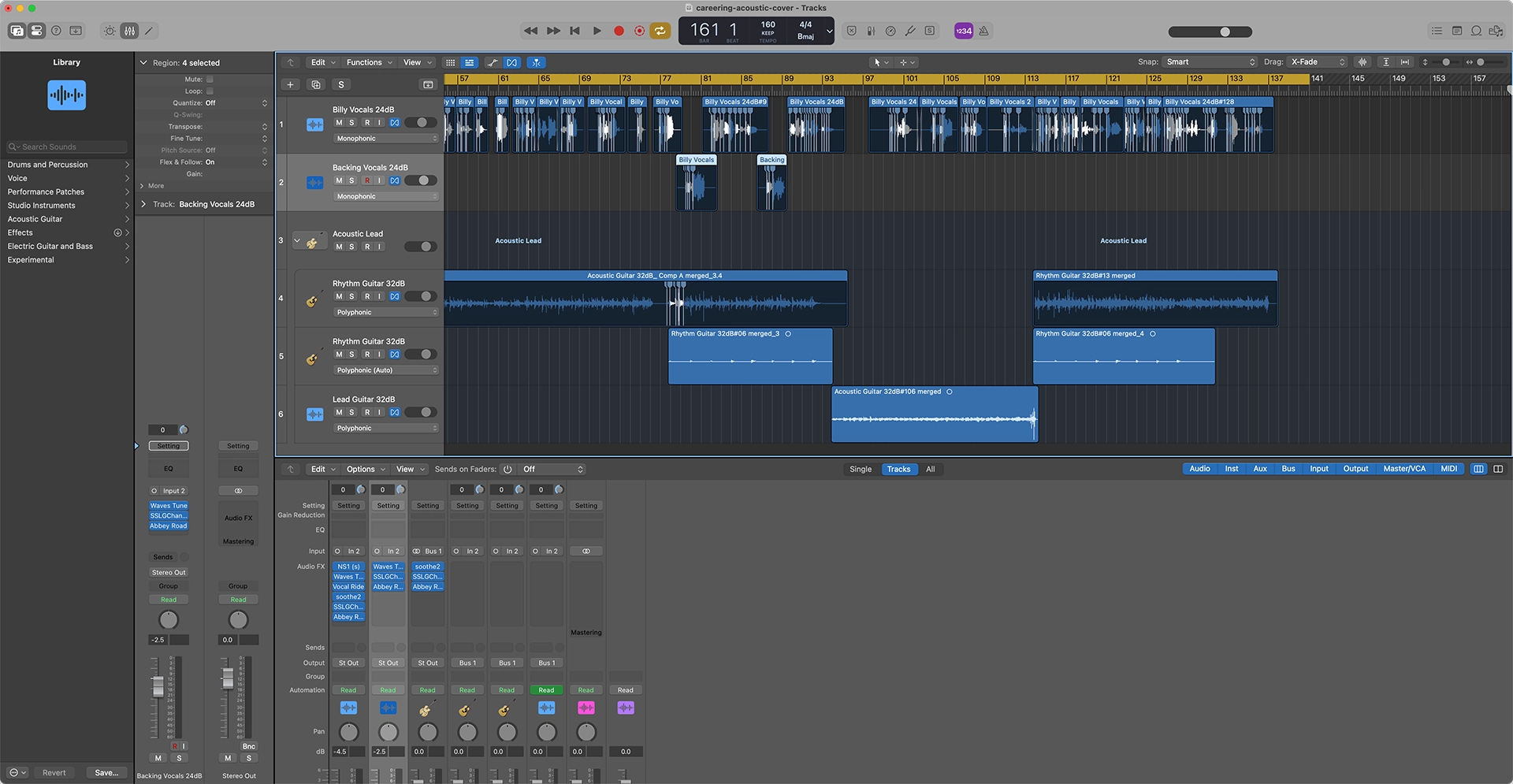Screen dimensions: 1513x784
Task: Open Sends on Faders Off dropdown
Action: click(553, 469)
